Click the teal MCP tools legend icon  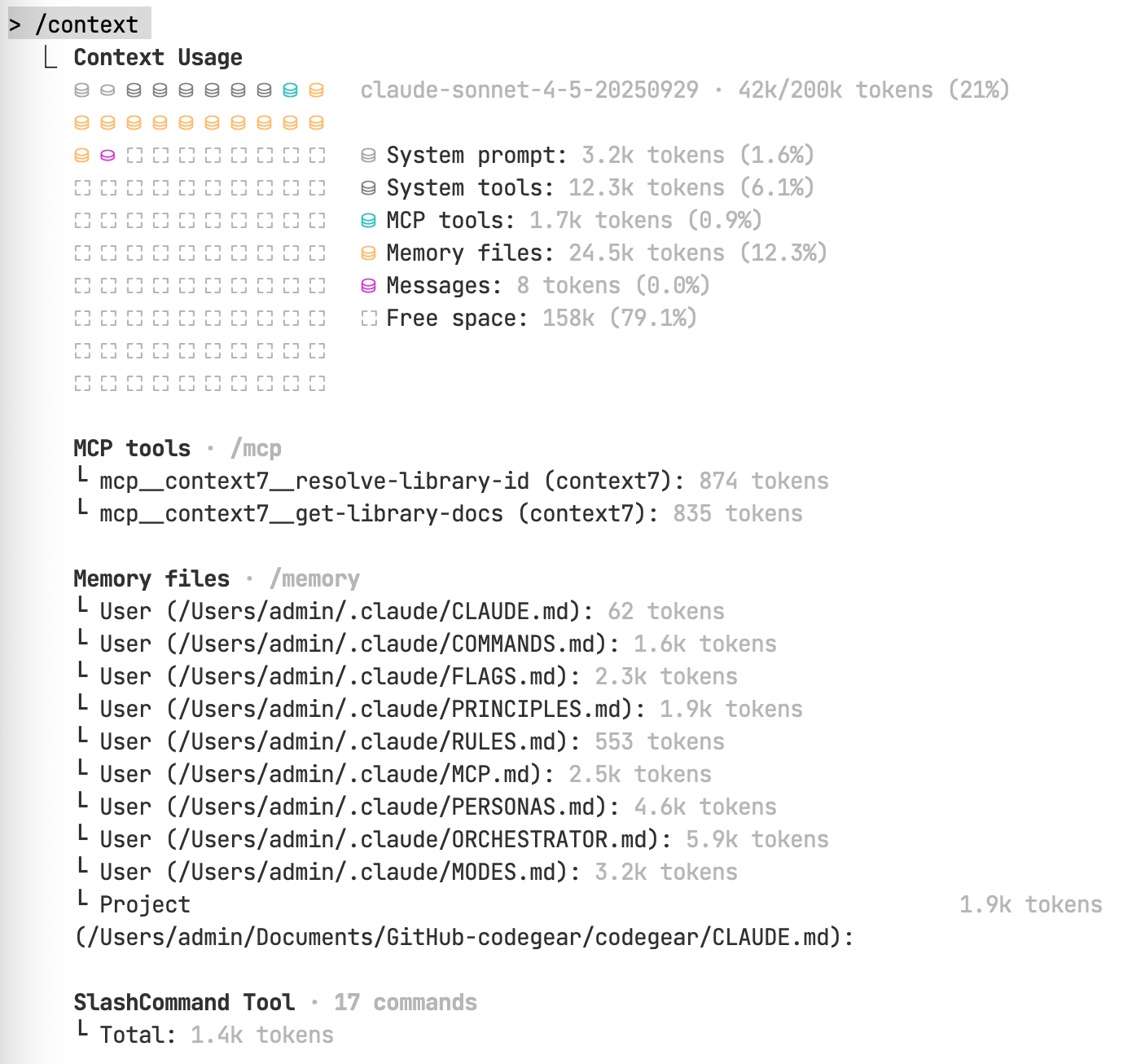pos(368,221)
